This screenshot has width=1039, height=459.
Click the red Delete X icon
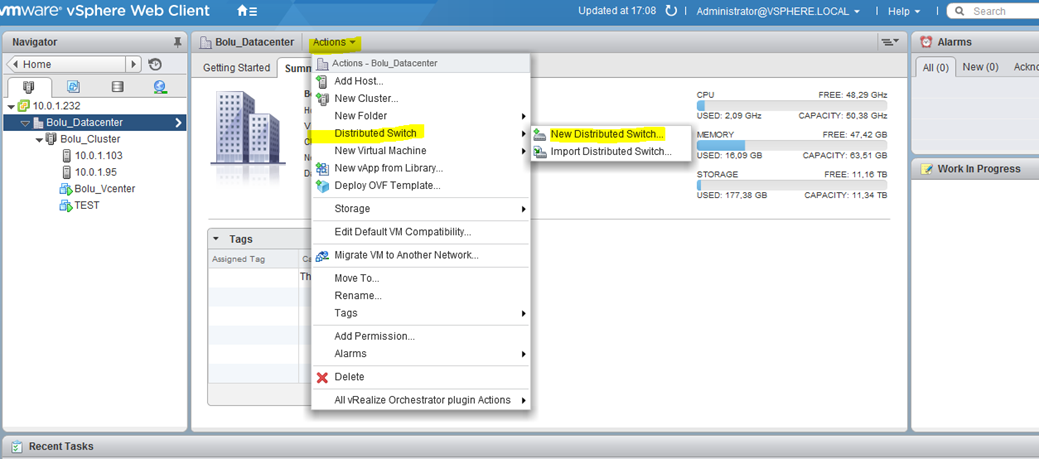tap(323, 378)
